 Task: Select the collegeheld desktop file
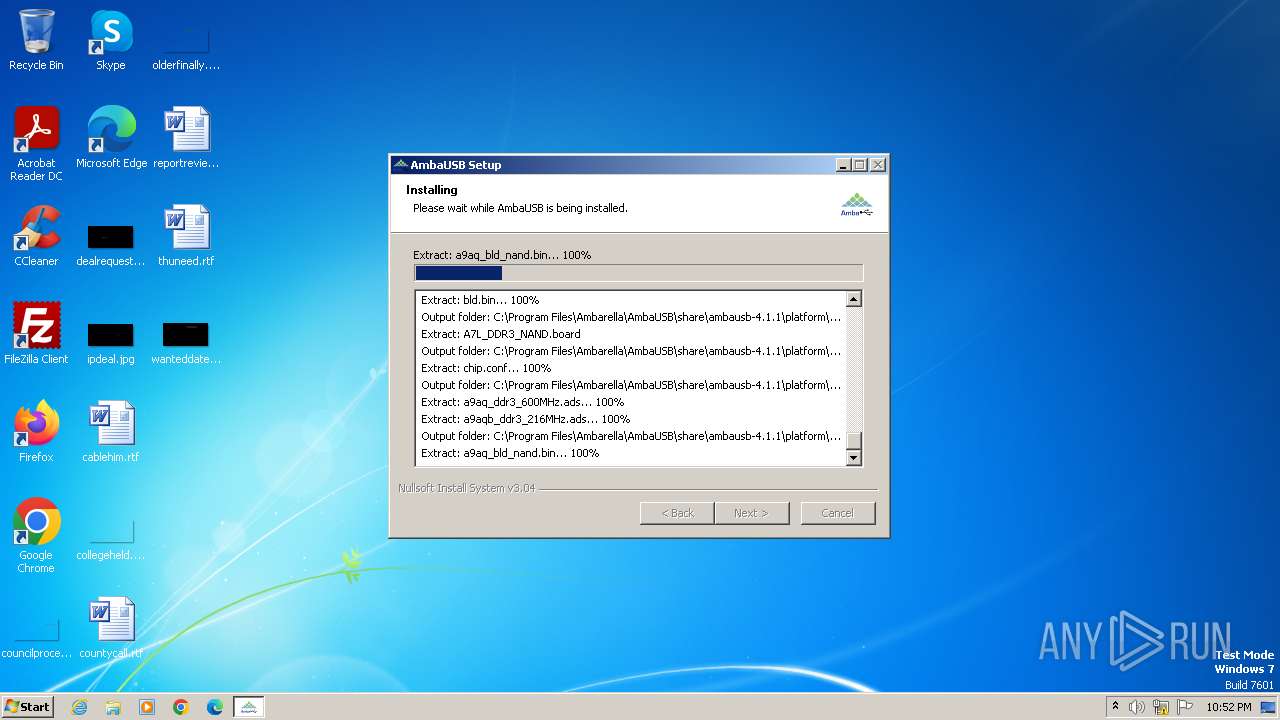pyautogui.click(x=110, y=535)
